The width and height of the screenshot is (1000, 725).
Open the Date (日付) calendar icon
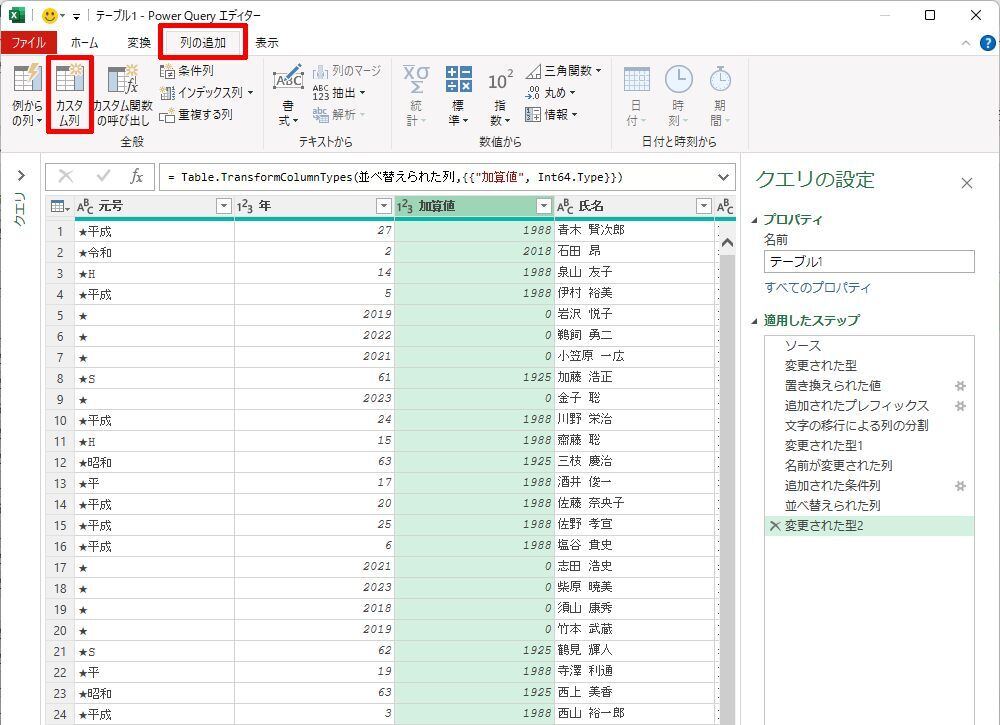point(636,81)
